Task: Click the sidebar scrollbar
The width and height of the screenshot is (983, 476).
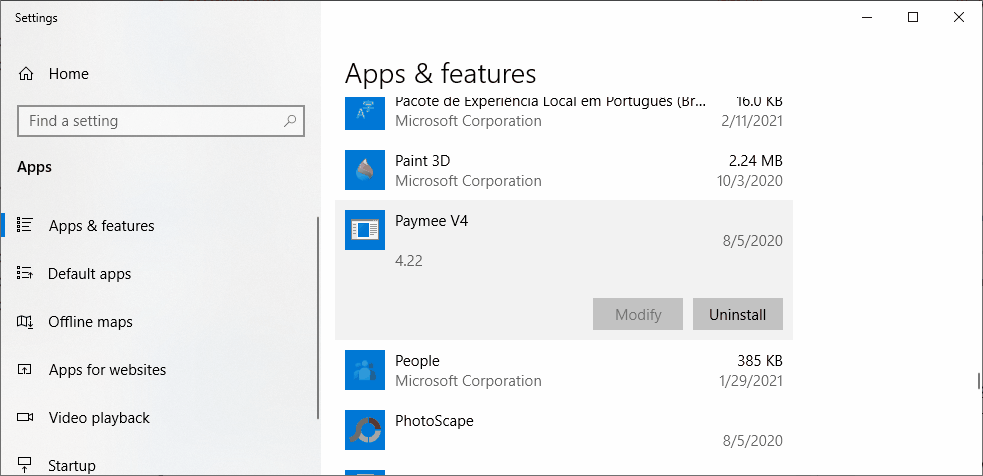Action: tap(318, 318)
